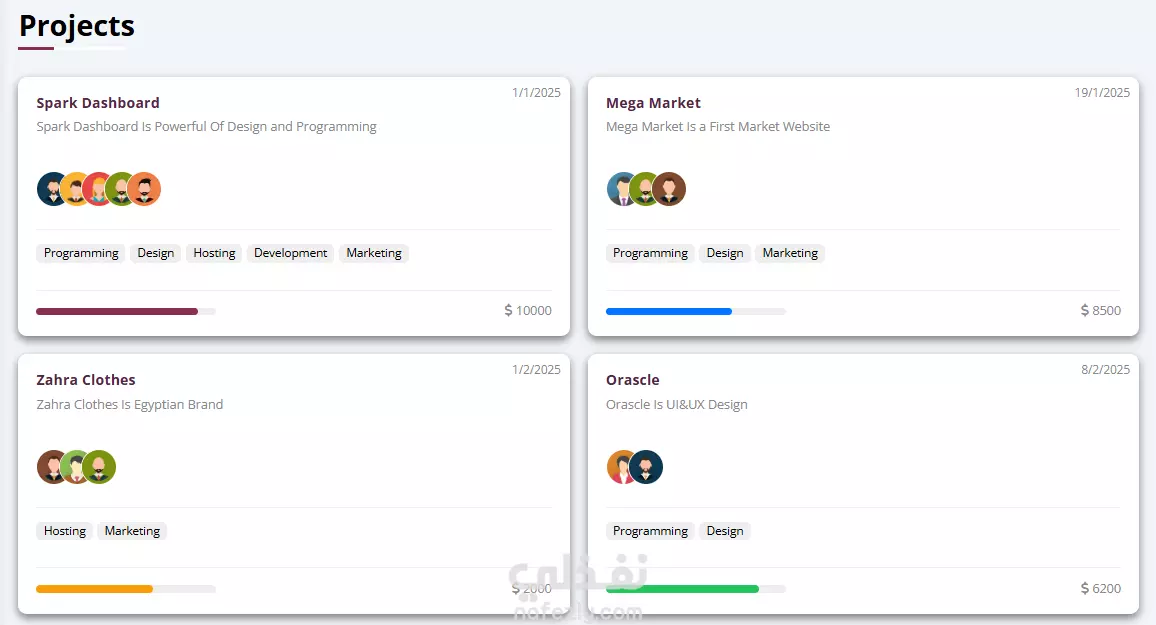Click the brown avatar in Mega Market card

[669, 189]
